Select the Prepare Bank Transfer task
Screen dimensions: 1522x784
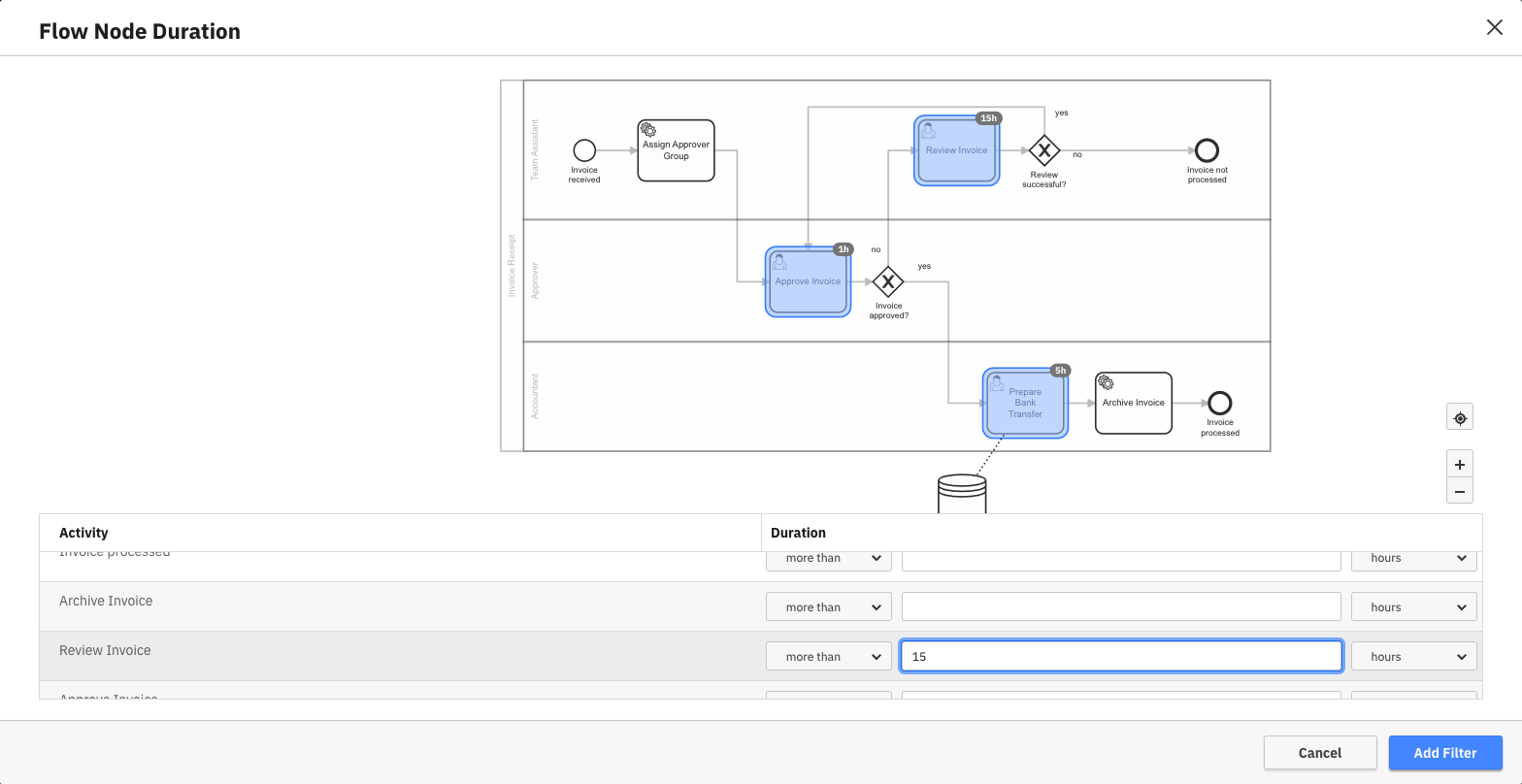(x=1025, y=403)
